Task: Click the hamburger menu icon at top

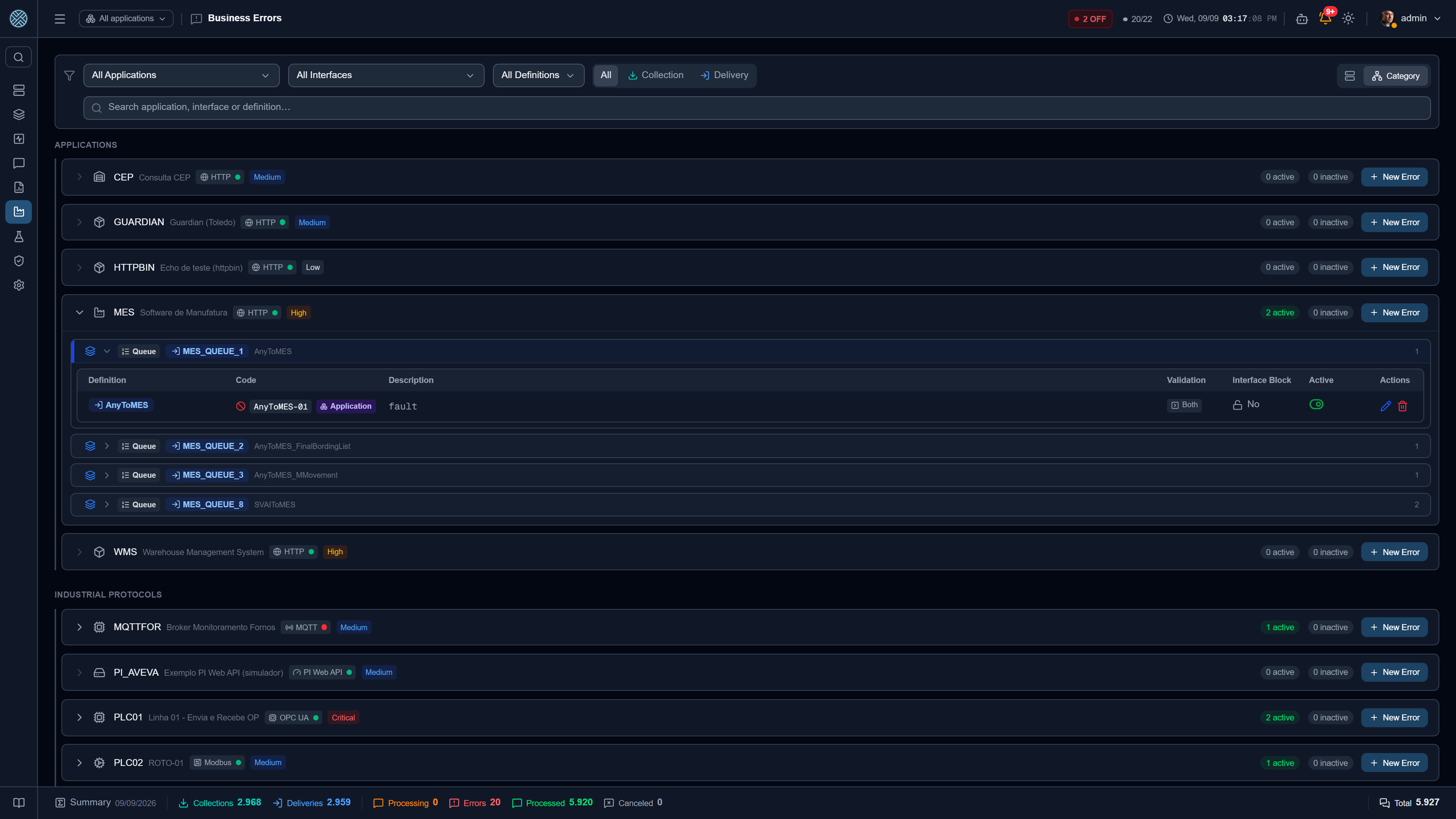Action: click(60, 19)
